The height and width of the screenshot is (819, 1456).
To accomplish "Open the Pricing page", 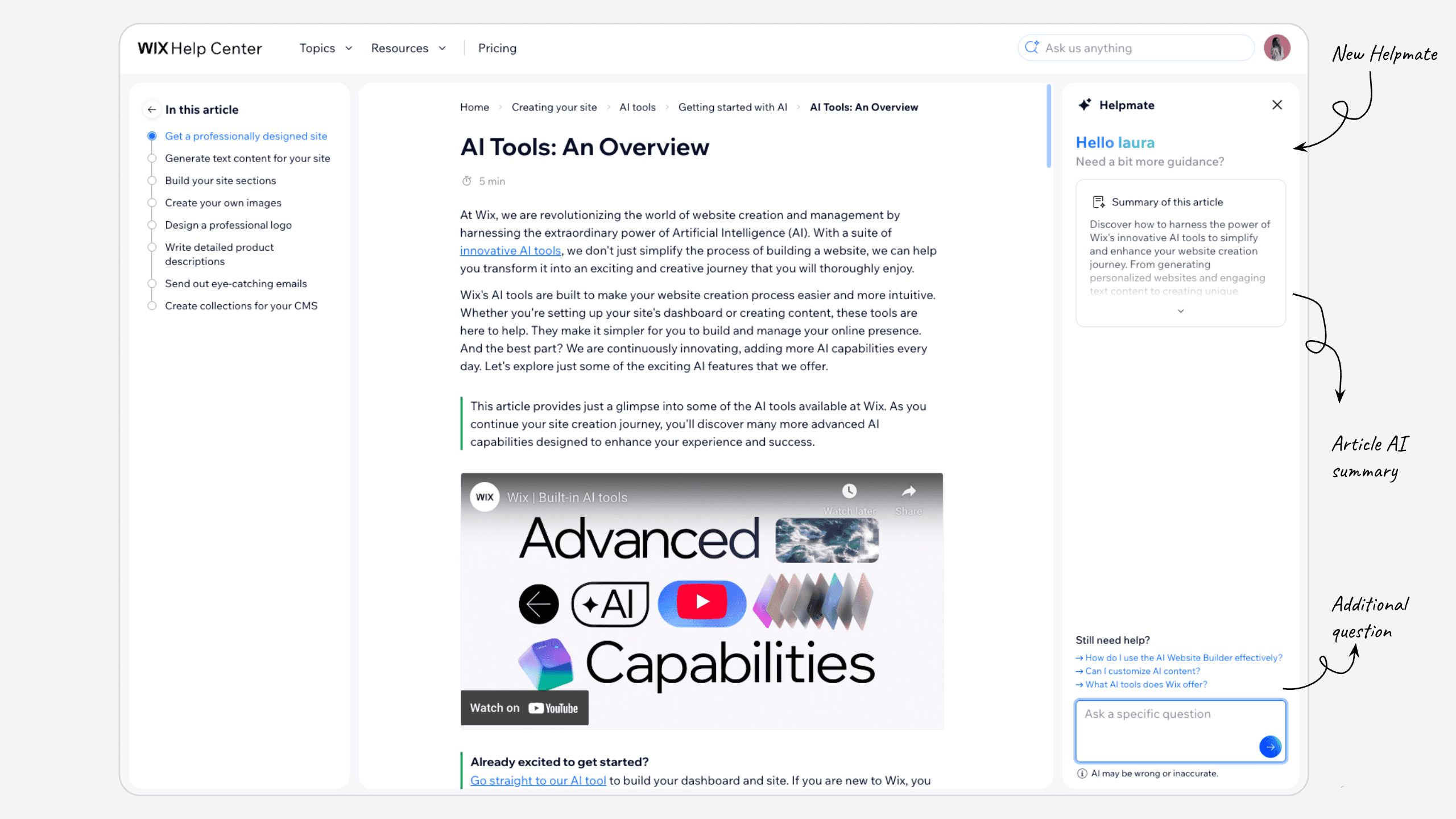I will (497, 48).
